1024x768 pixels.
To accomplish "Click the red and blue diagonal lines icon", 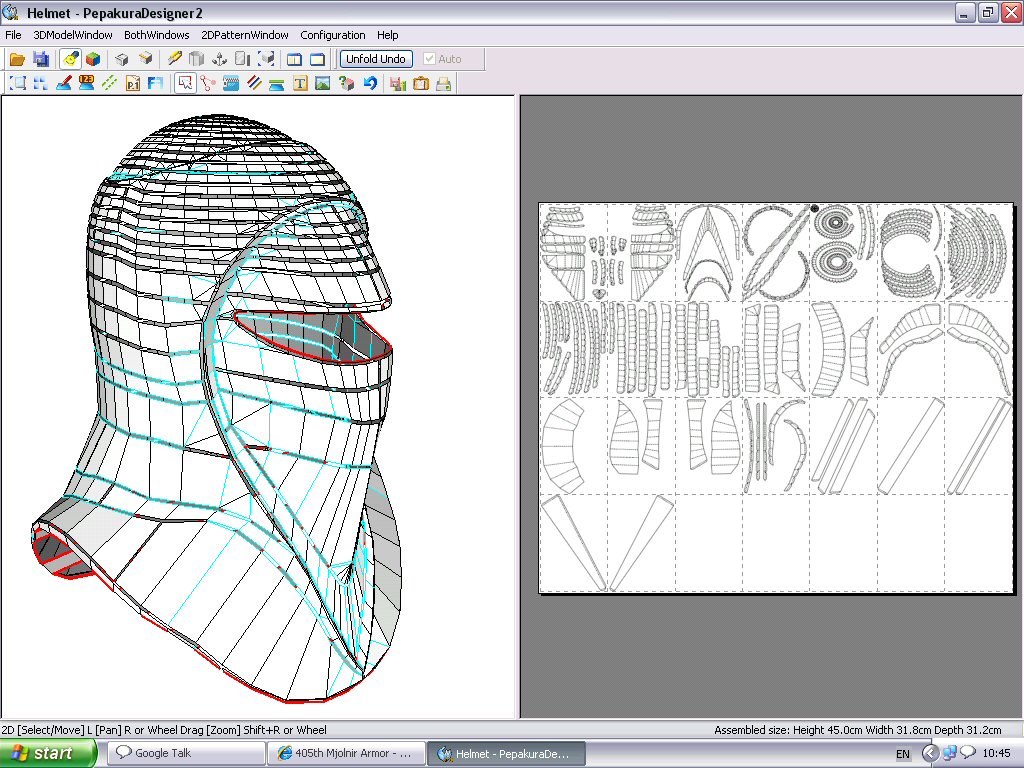I will click(254, 83).
